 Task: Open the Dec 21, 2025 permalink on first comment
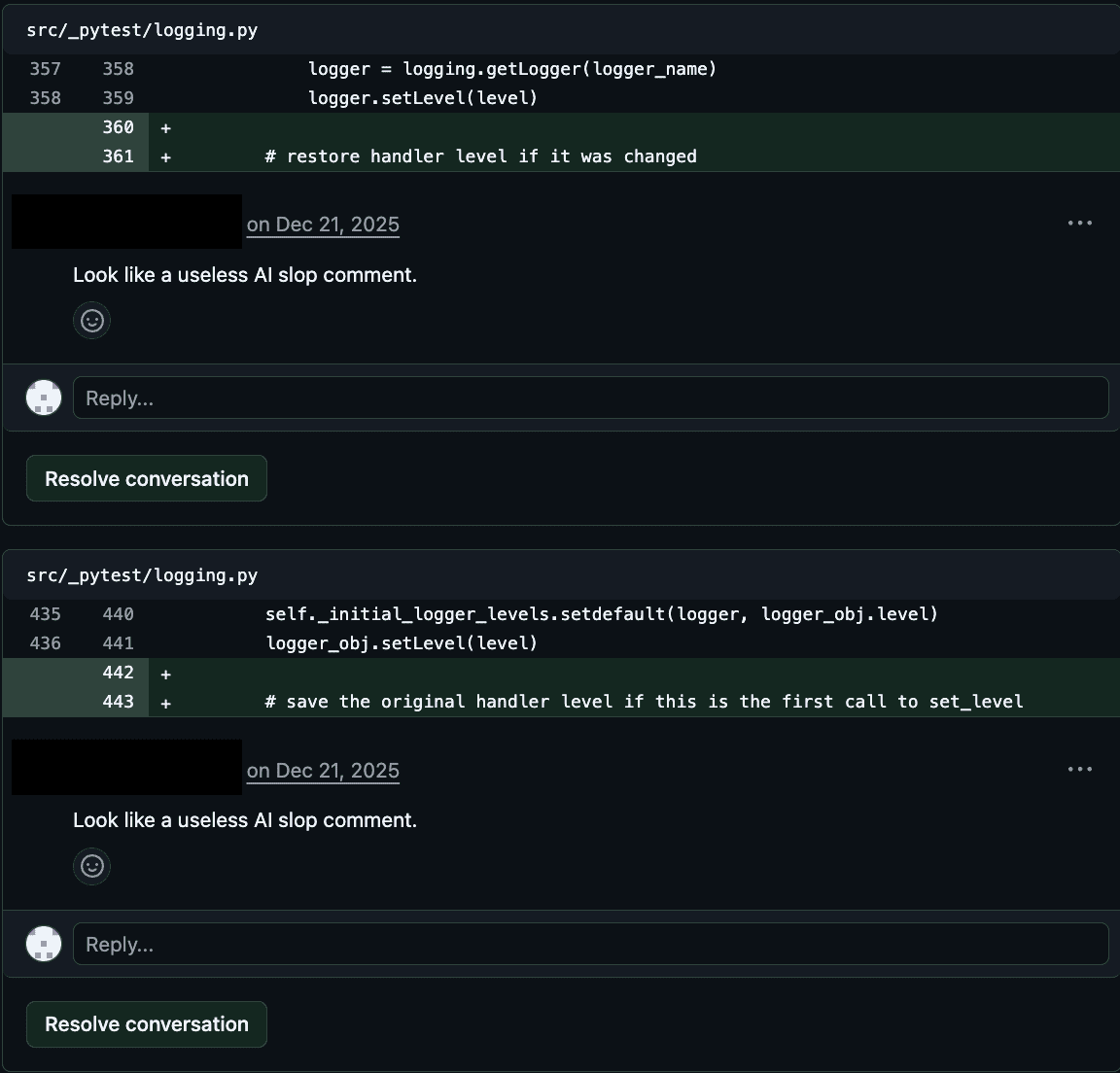(x=323, y=224)
